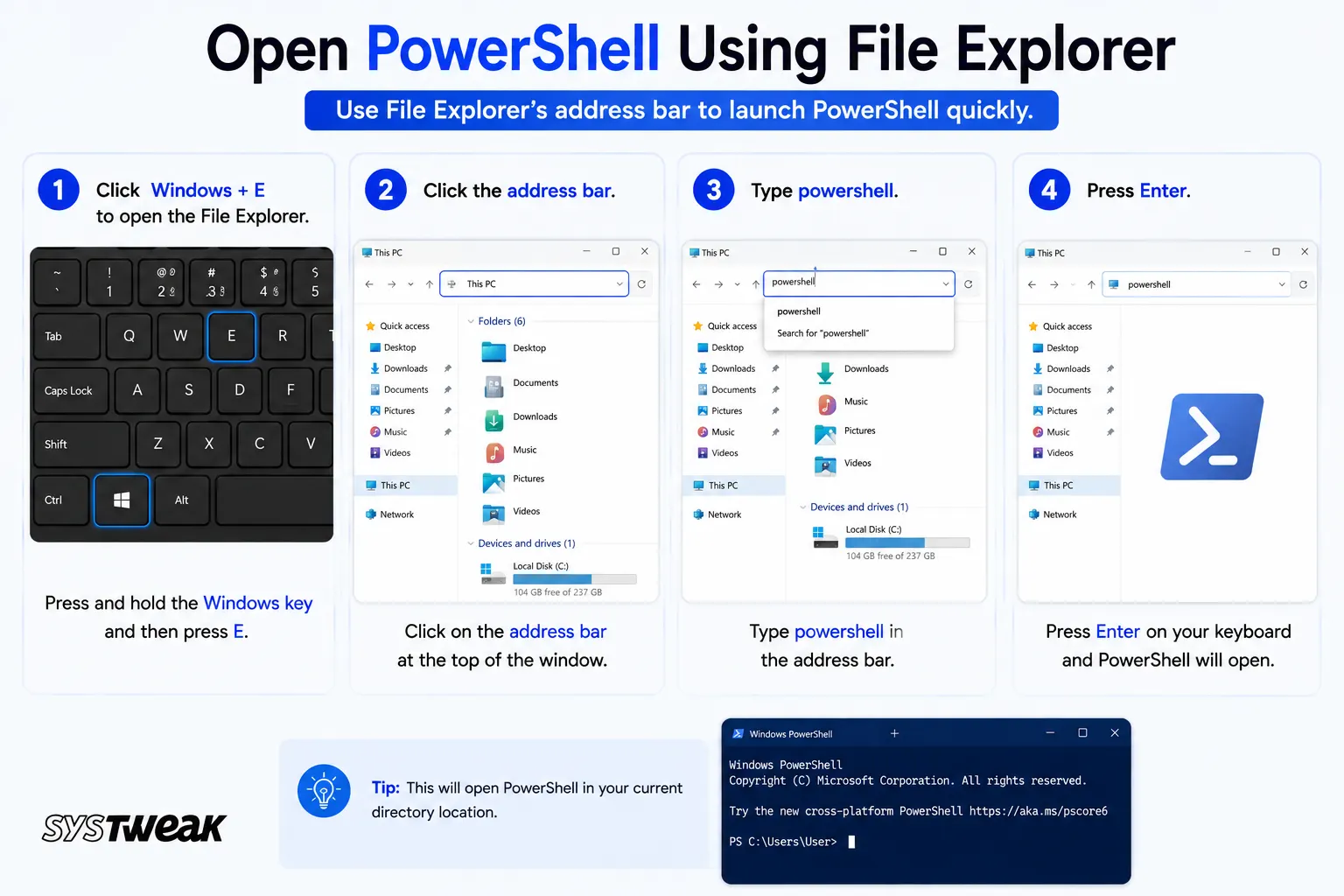Screen dimensions: 1344x896
Task: Open the address bar dropdown in the step 2 window
Action: pyautogui.click(x=619, y=283)
